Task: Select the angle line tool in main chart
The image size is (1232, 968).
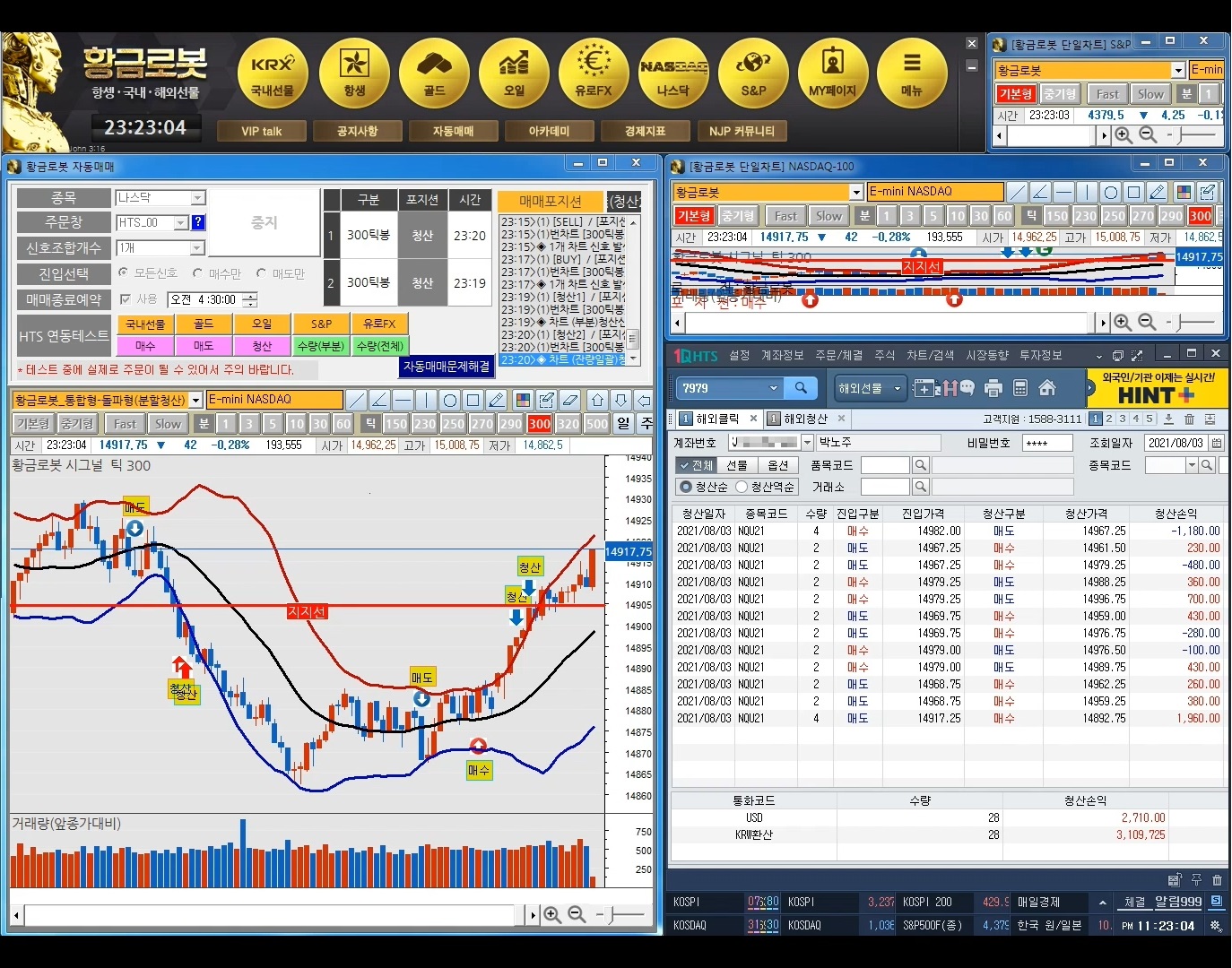Action: click(x=379, y=400)
